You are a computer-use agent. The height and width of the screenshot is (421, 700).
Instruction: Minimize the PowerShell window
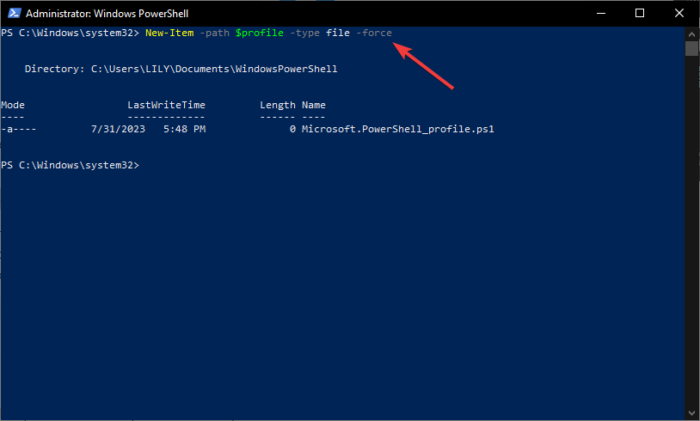click(594, 13)
